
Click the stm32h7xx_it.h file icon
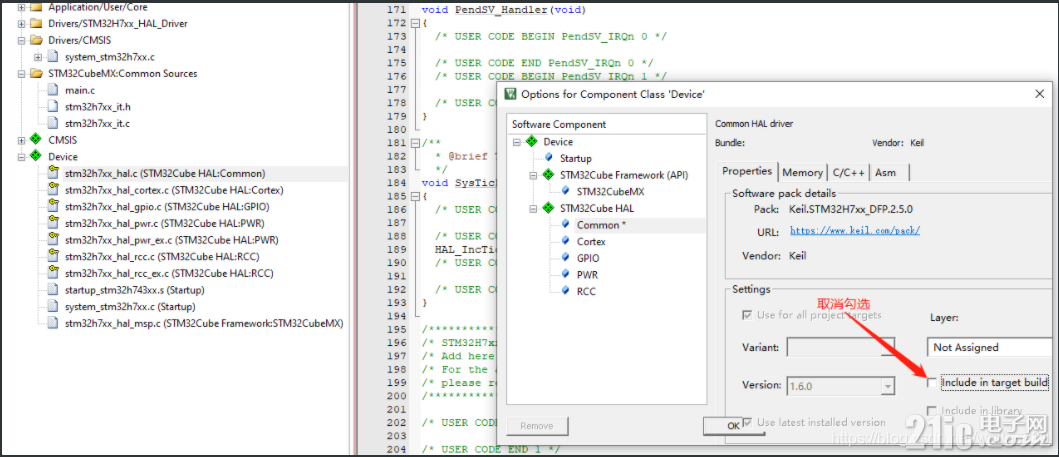53,107
